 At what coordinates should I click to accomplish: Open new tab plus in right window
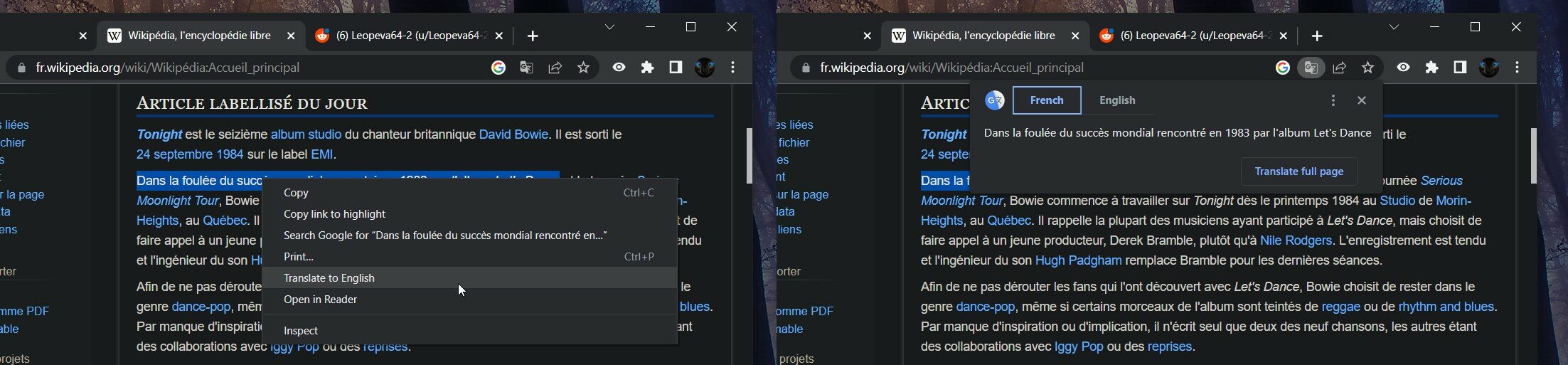click(1317, 36)
